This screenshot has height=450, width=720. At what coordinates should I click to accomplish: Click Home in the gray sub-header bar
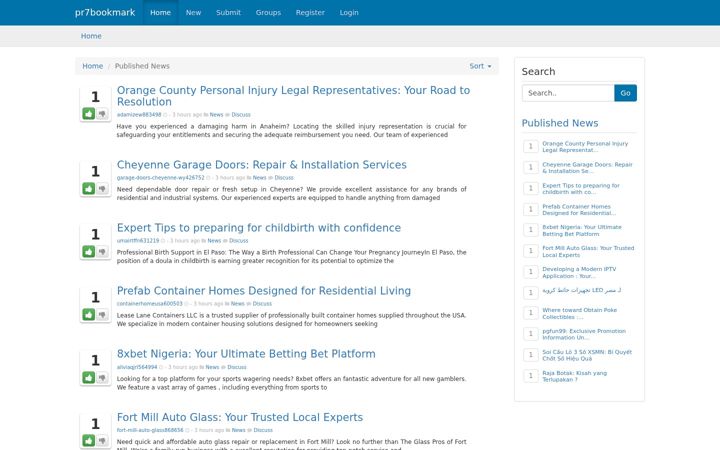(x=91, y=36)
